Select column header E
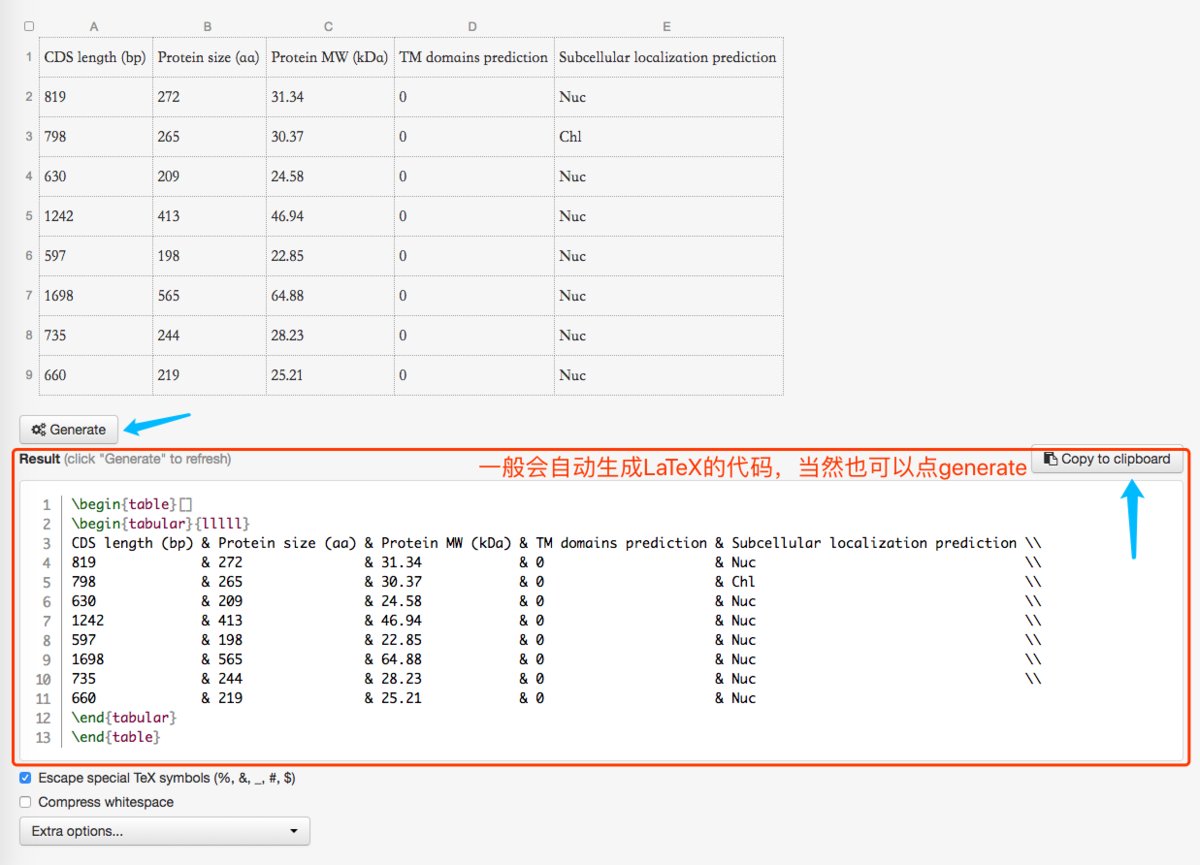 (666, 26)
